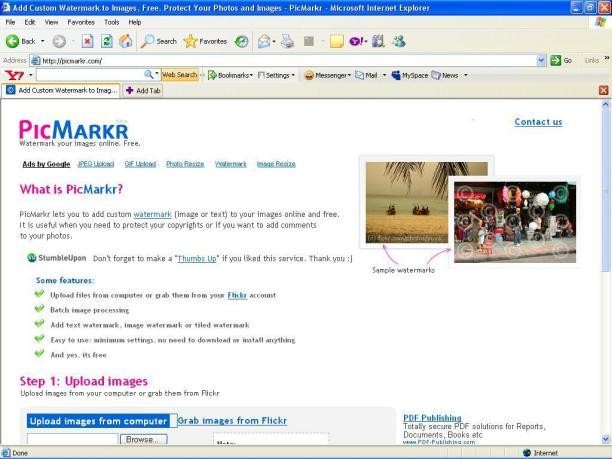Expand the Links toolbar chevron
612x459 pixels.
[x=607, y=58]
